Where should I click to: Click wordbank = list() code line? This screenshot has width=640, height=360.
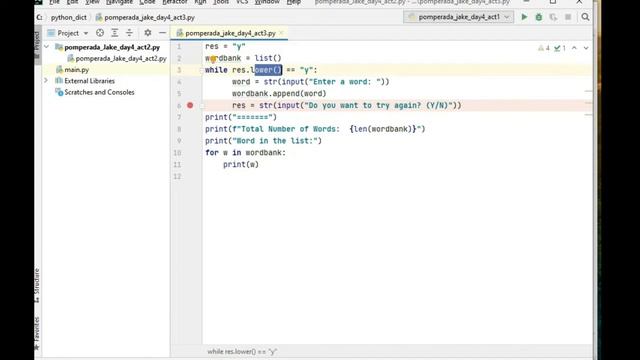(x=243, y=58)
